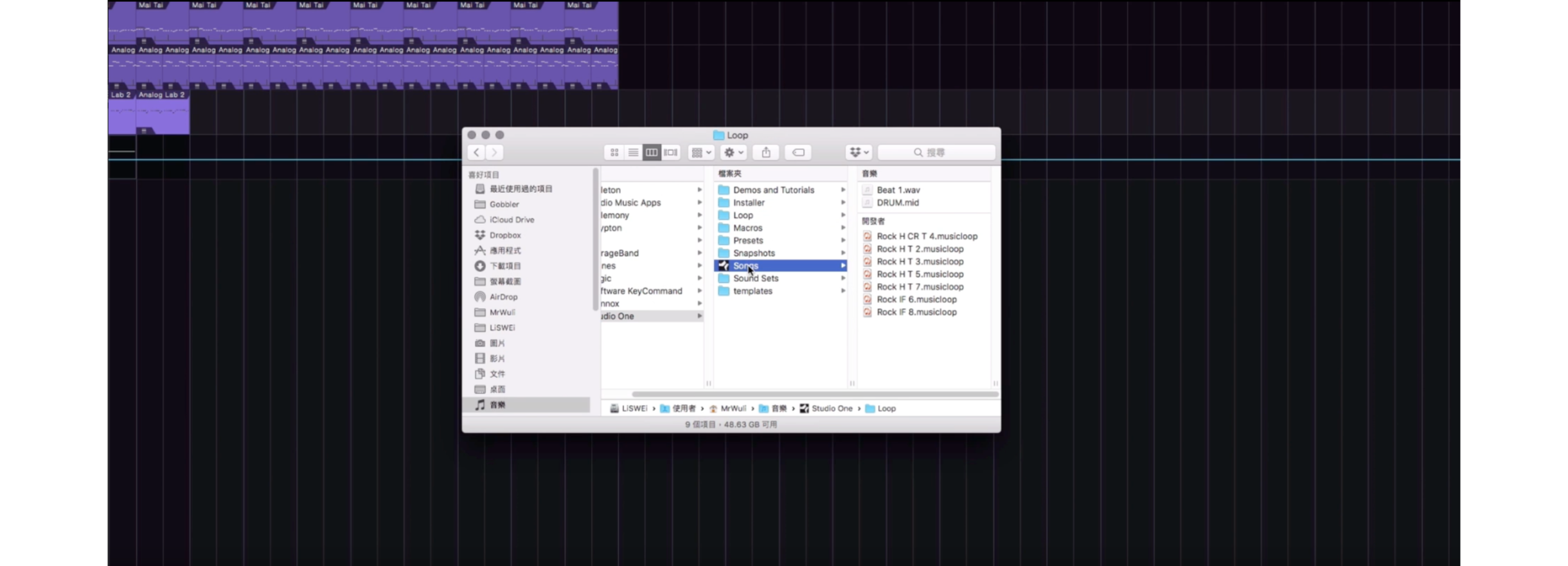Click MrWull in the path bar
This screenshot has height=566, width=1568.
(727, 408)
